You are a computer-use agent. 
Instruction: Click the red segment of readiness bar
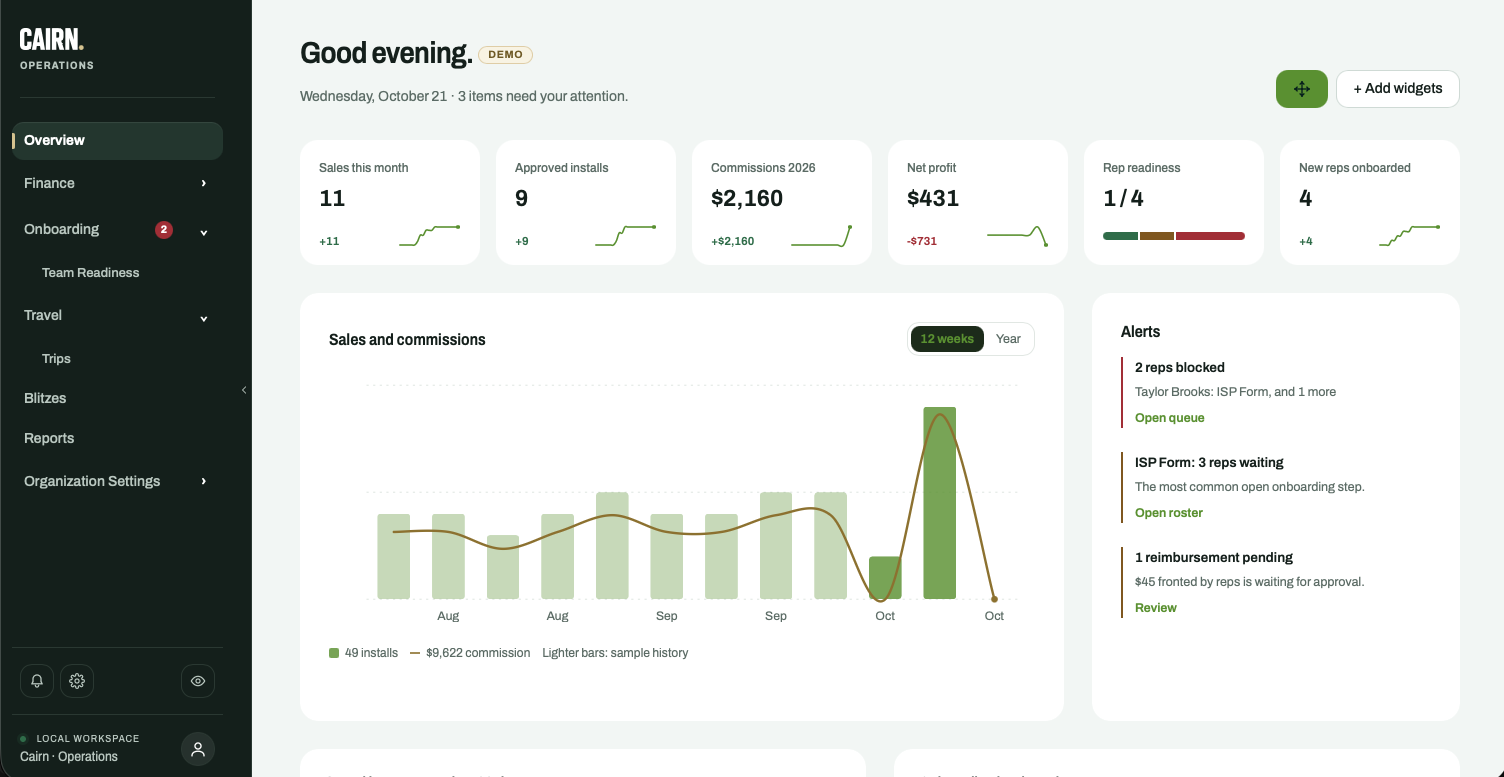point(1210,236)
